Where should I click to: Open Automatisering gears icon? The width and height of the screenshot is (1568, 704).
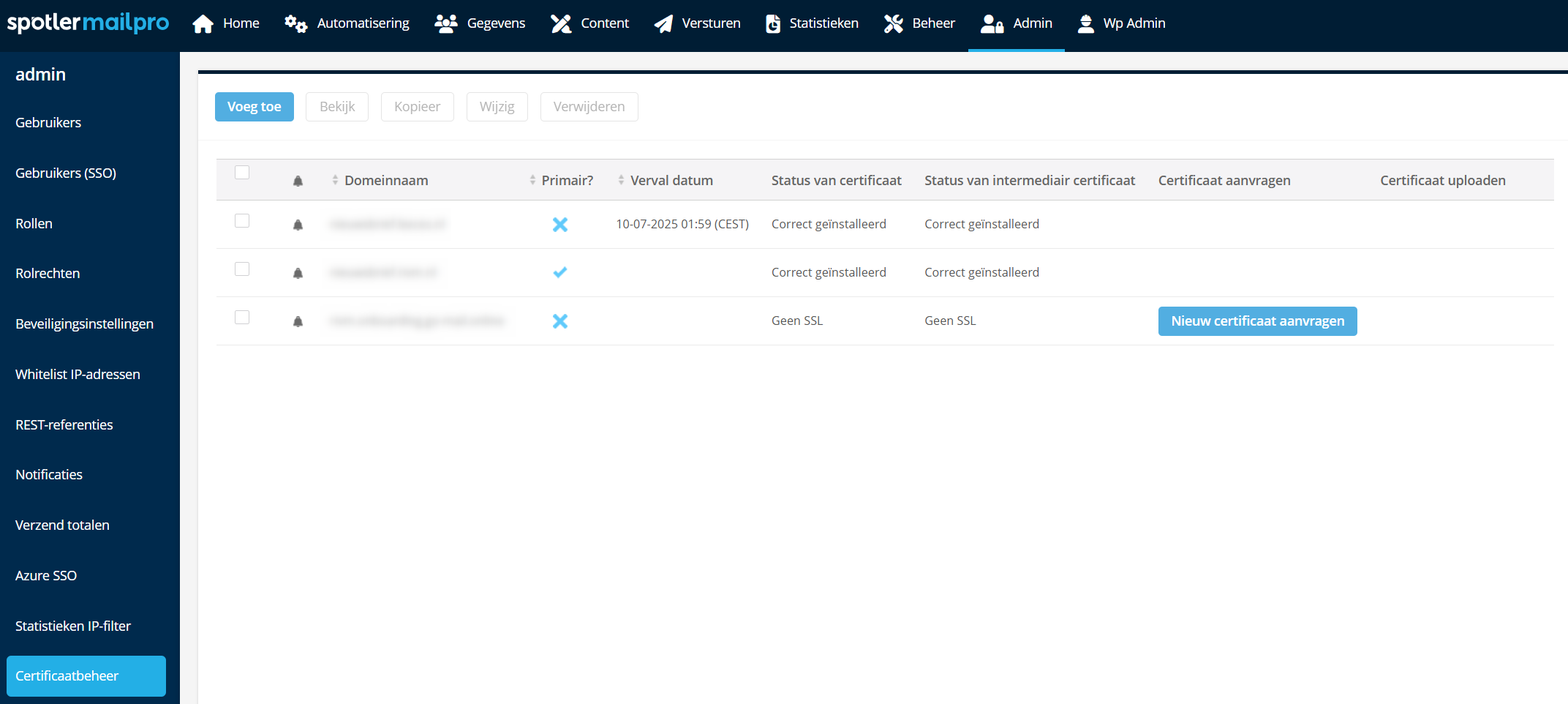pyautogui.click(x=295, y=24)
